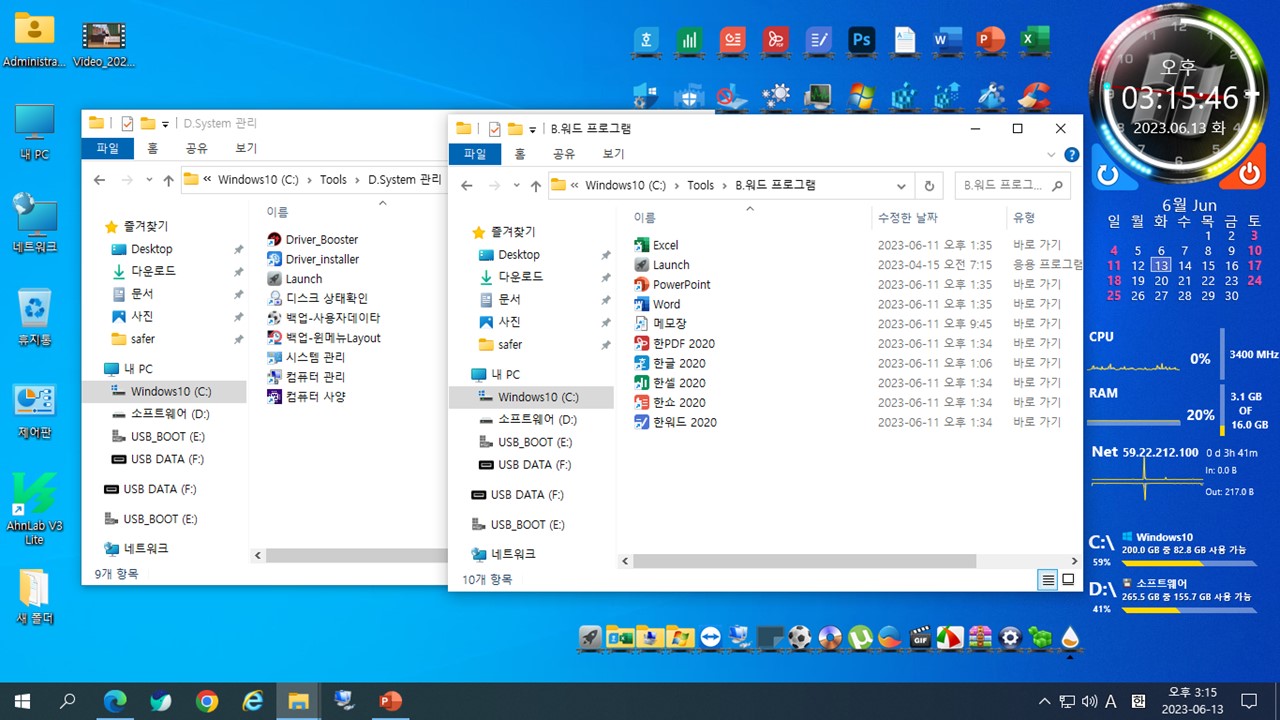Image resolution: width=1280 pixels, height=720 pixels.
Task: Open the AhnLab V3 Lite desktop icon
Action: (x=34, y=508)
